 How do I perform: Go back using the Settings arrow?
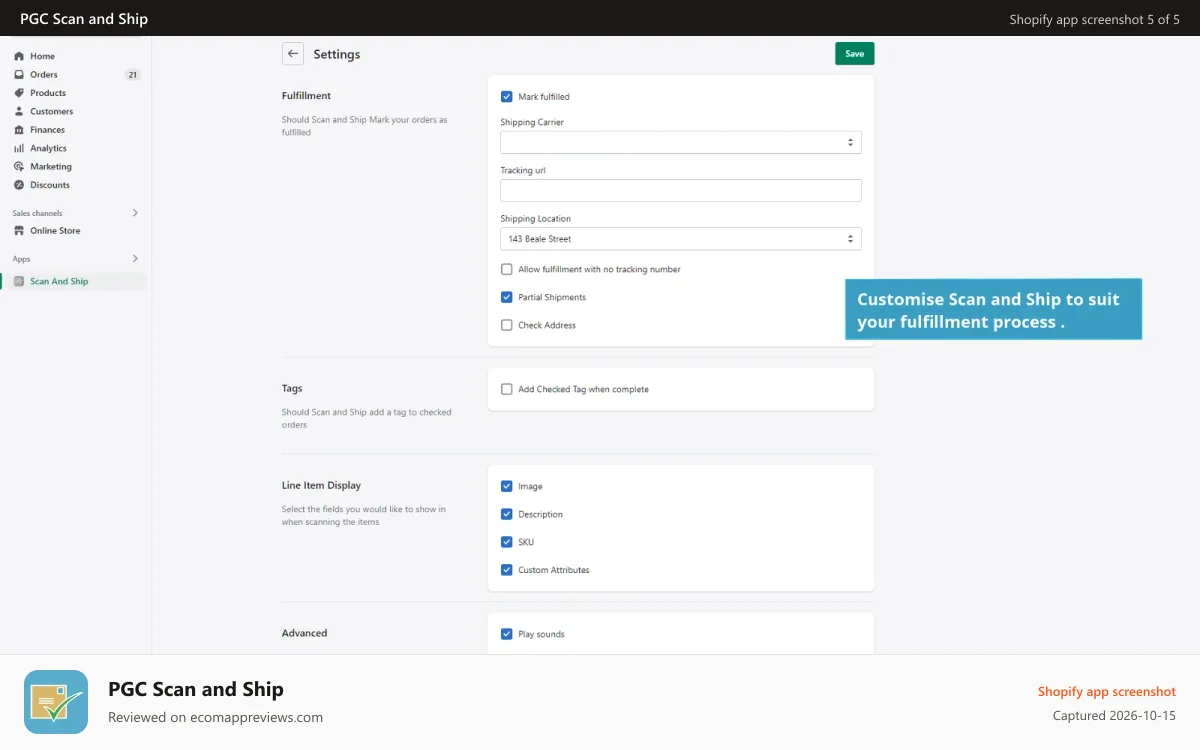click(x=293, y=54)
